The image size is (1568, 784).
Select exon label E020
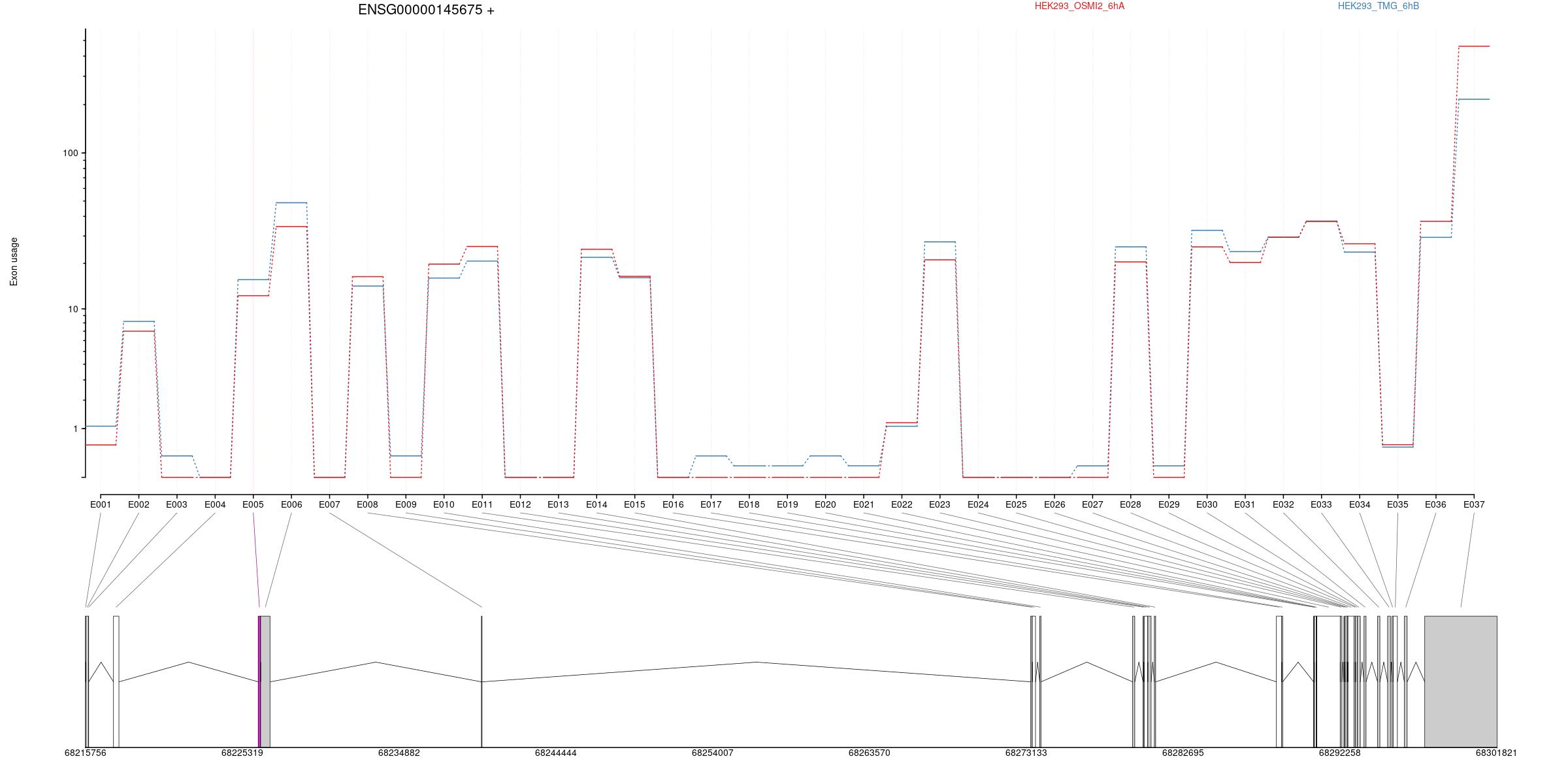coord(825,505)
